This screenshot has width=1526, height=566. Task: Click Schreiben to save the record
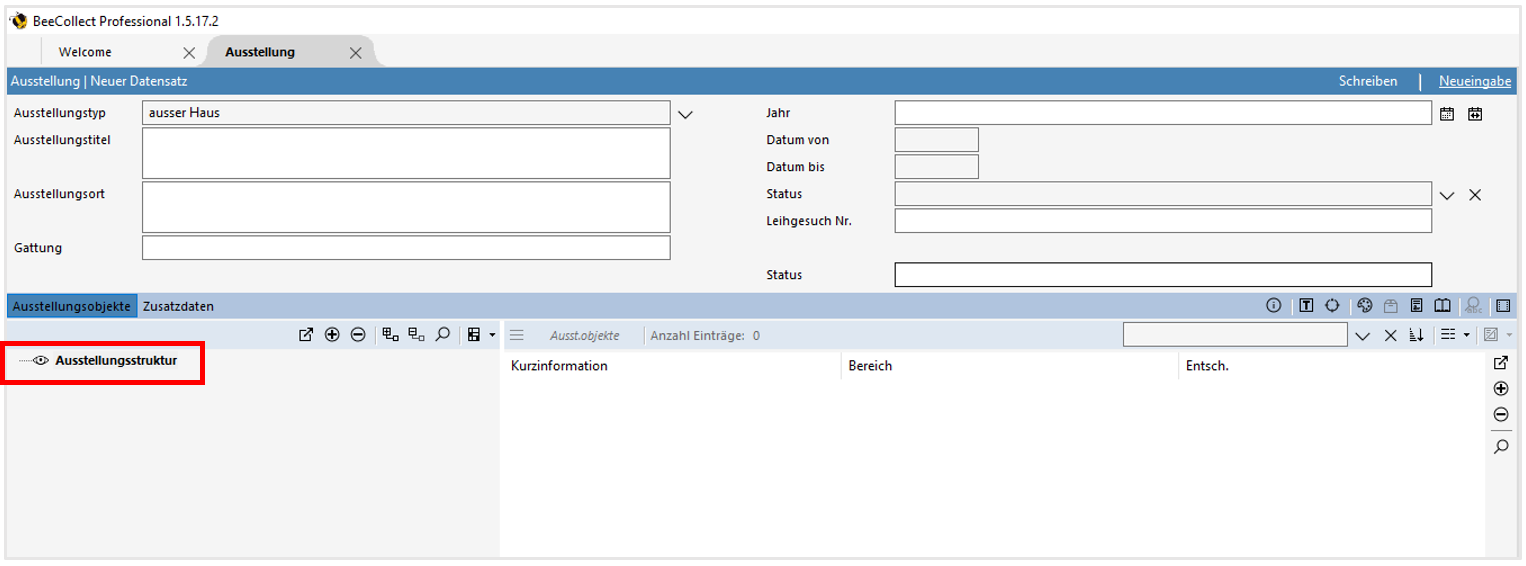point(1367,81)
